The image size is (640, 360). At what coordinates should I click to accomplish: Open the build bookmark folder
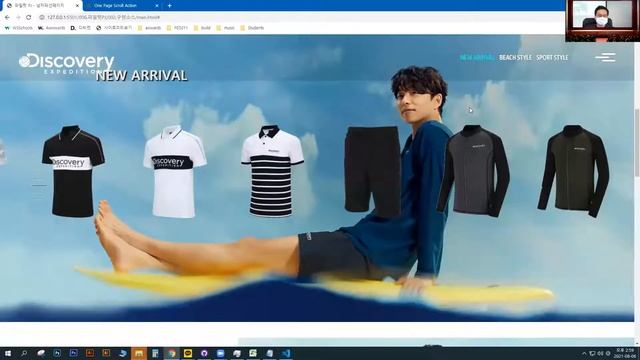click(202, 28)
